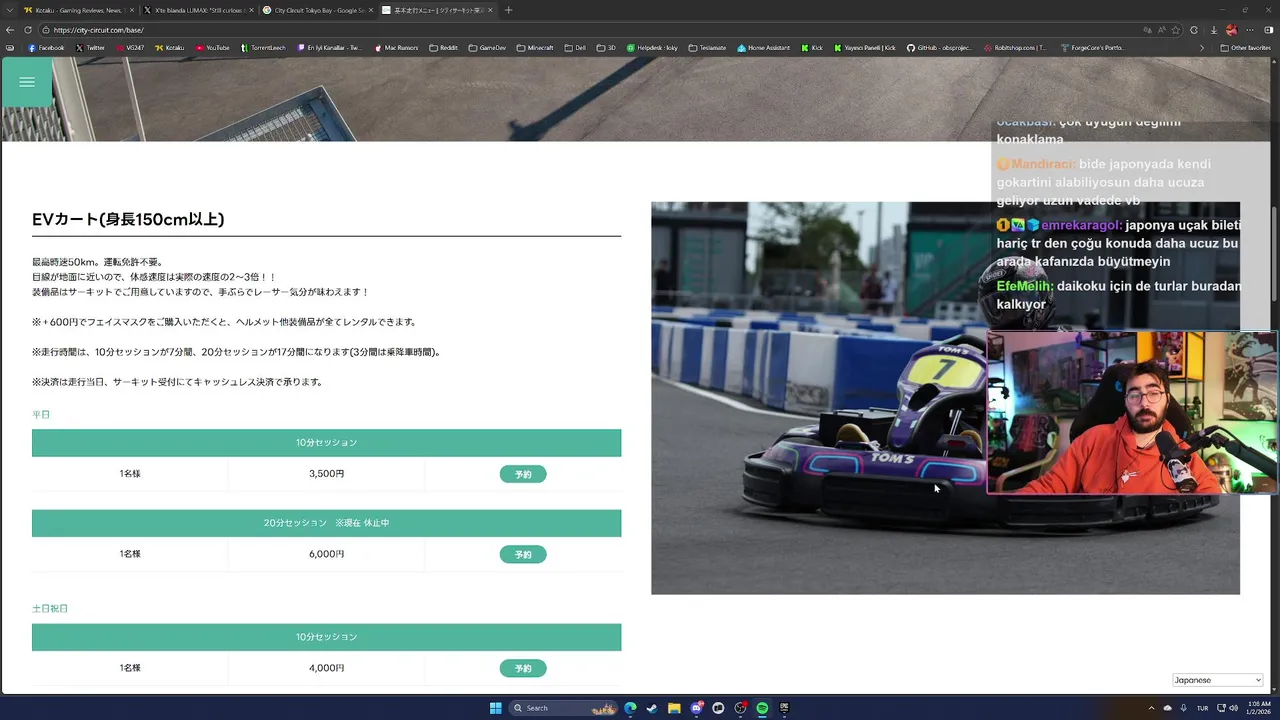Switch to the Kotaku Gaming Reviews tab

point(78,10)
